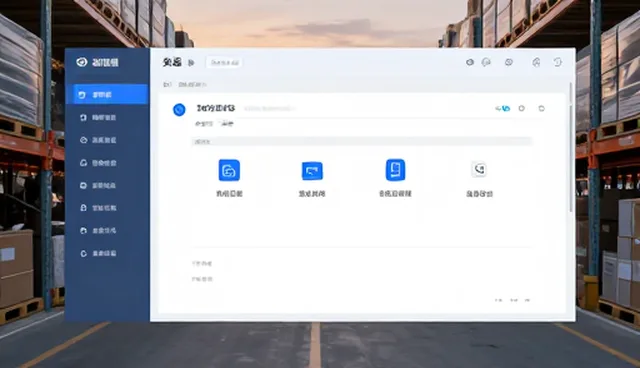
Task: Open the seventh entry in the left sidebar
Action: [x=98, y=231]
